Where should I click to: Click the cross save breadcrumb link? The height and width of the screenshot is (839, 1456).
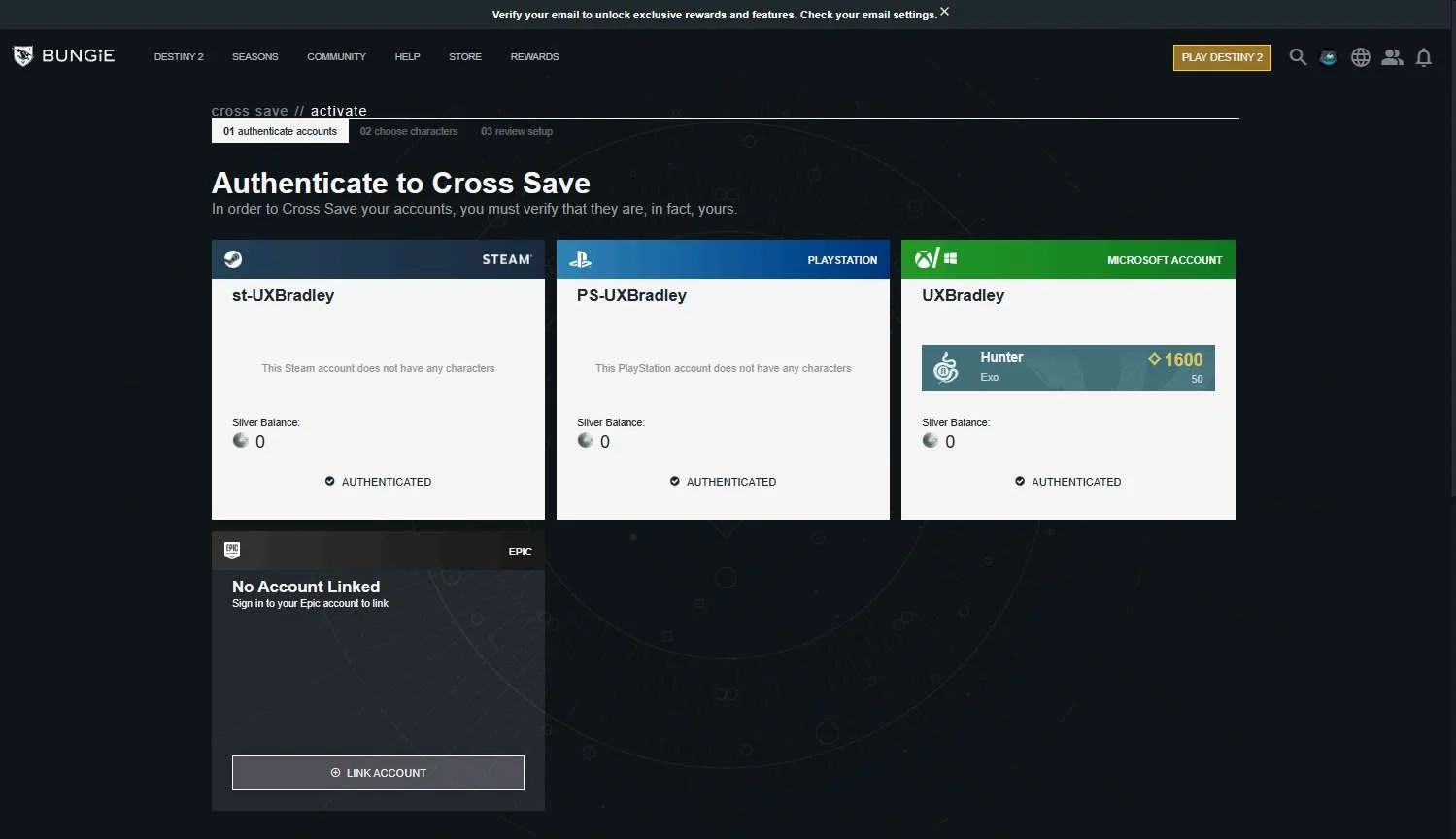pyautogui.click(x=250, y=111)
